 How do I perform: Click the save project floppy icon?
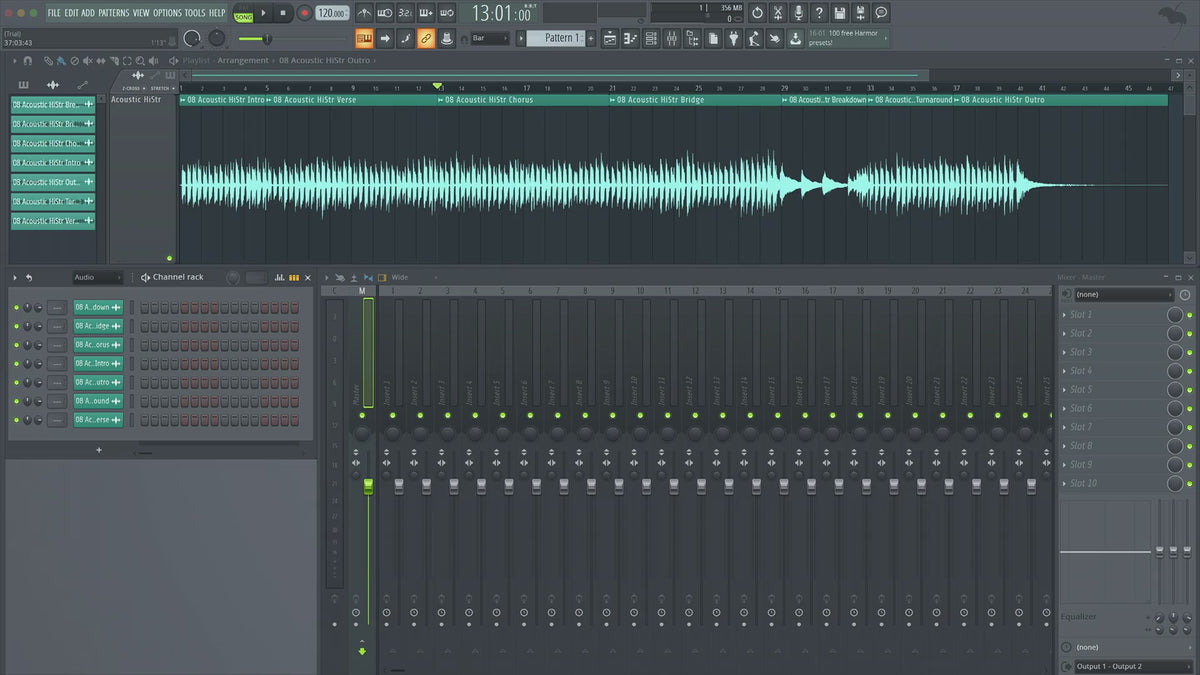[840, 13]
